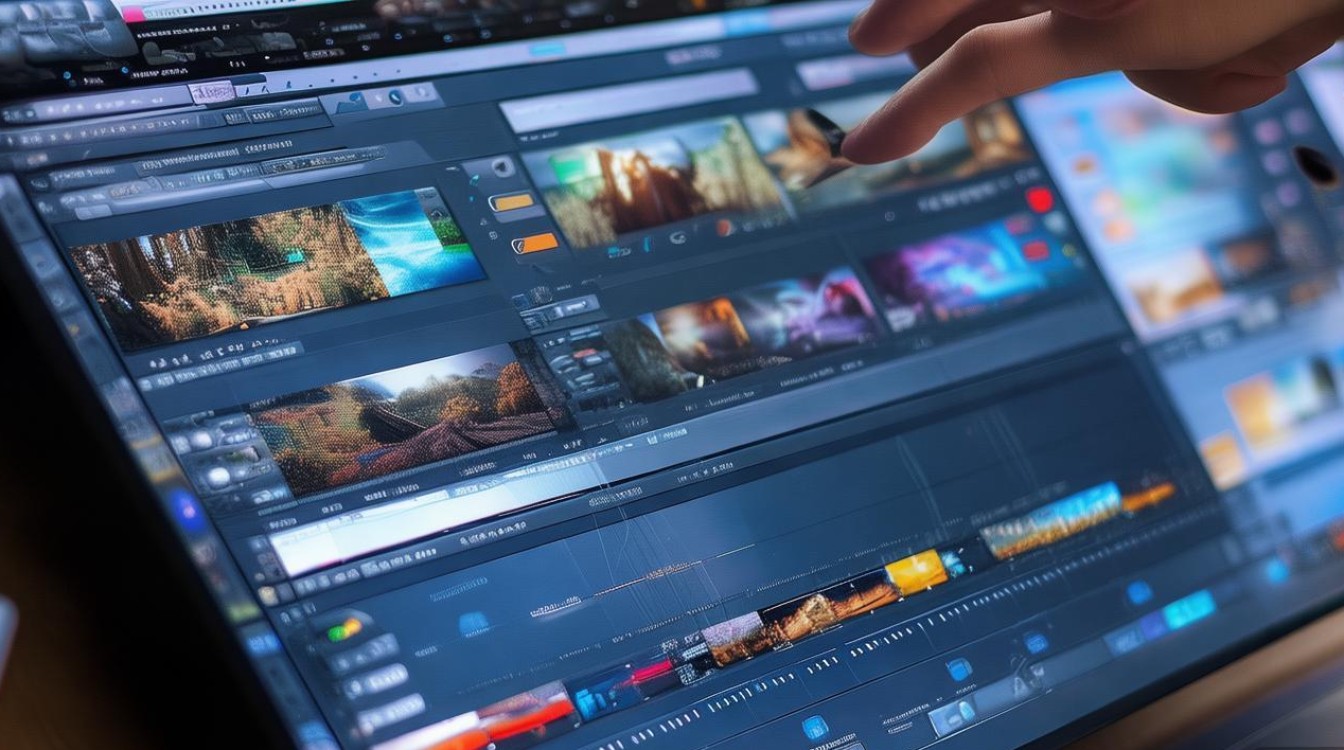Click the round dark icon above the orange pills

tap(502, 167)
